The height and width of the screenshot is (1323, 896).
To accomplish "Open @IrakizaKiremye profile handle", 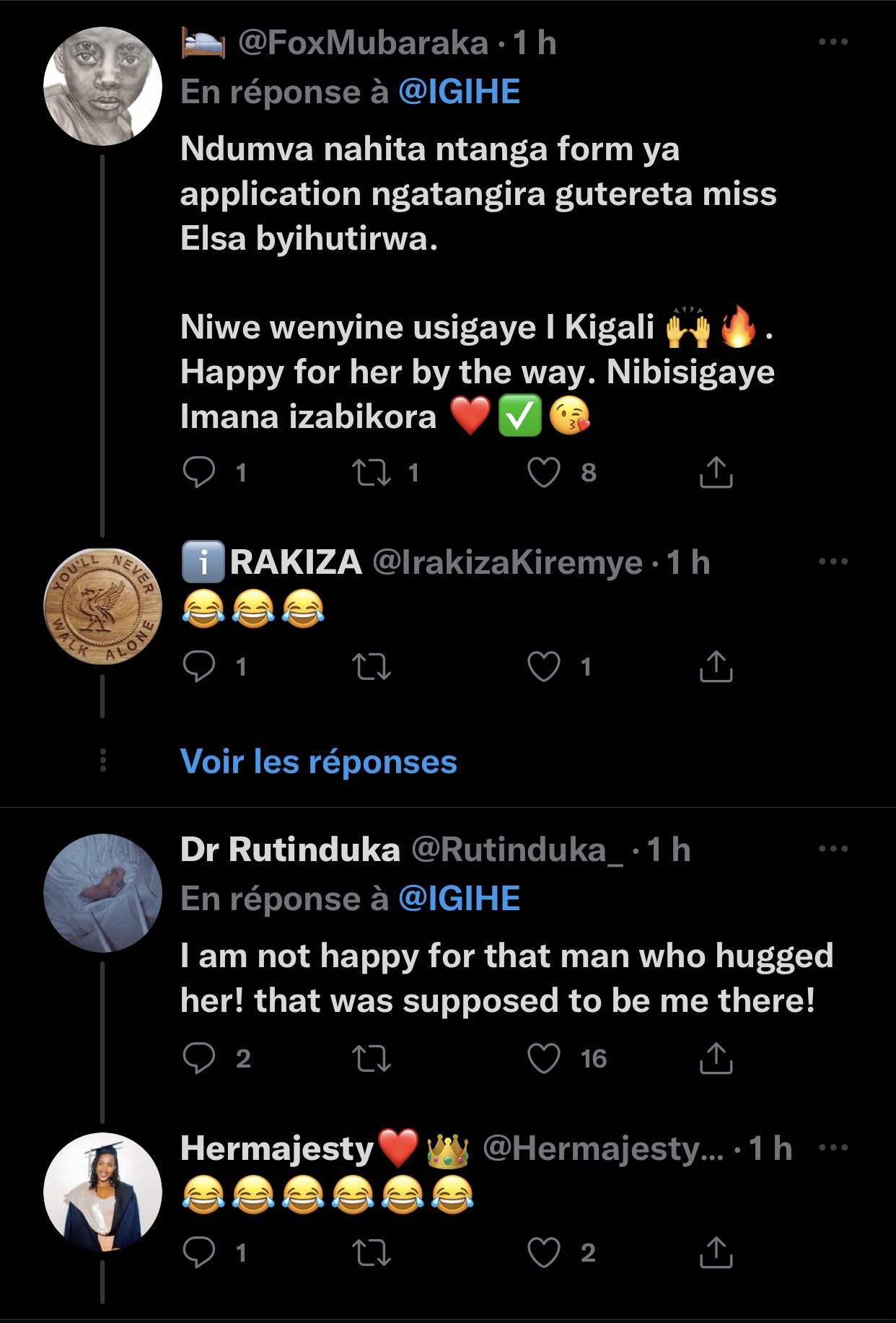I will (507, 563).
